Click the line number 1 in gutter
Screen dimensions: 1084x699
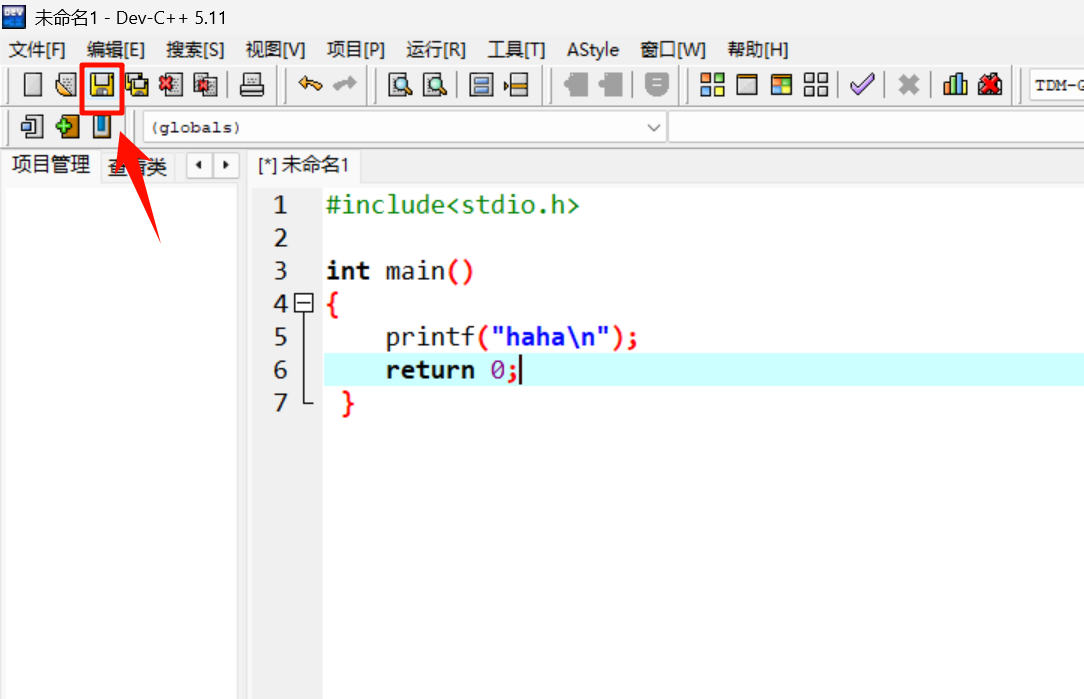click(280, 205)
